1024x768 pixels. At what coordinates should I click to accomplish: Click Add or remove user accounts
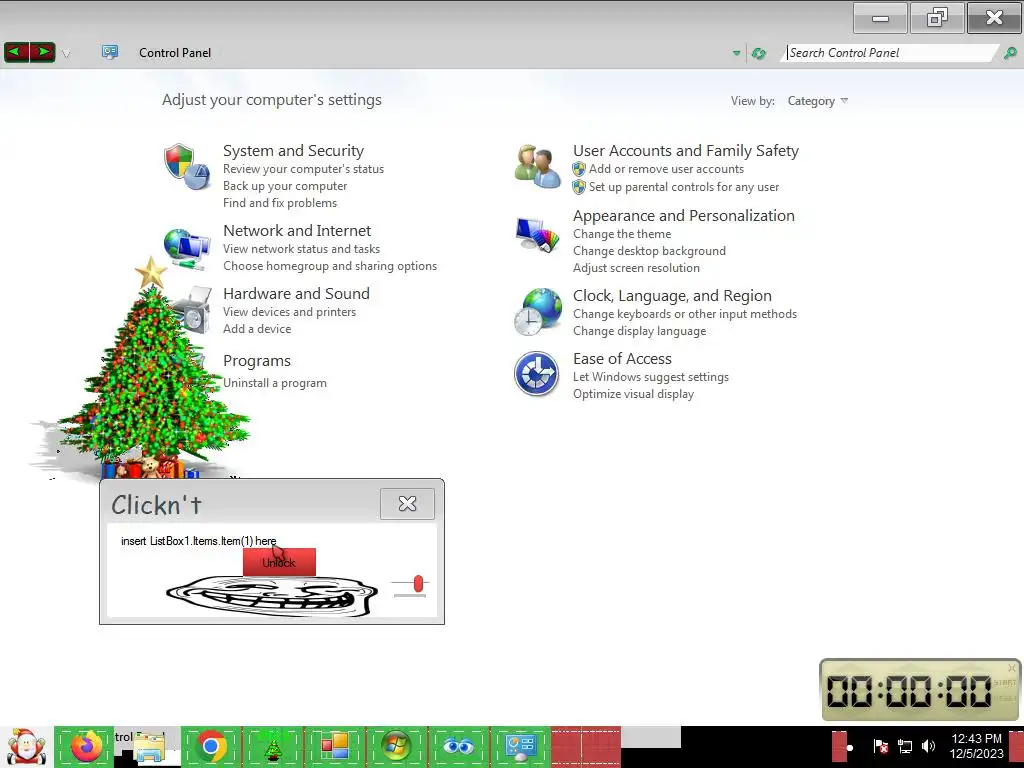coord(666,169)
